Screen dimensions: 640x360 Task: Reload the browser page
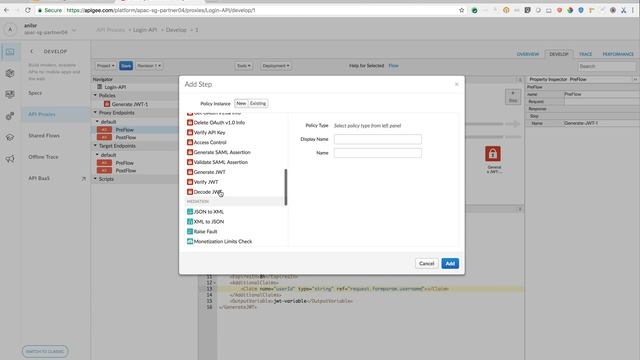tap(28, 10)
